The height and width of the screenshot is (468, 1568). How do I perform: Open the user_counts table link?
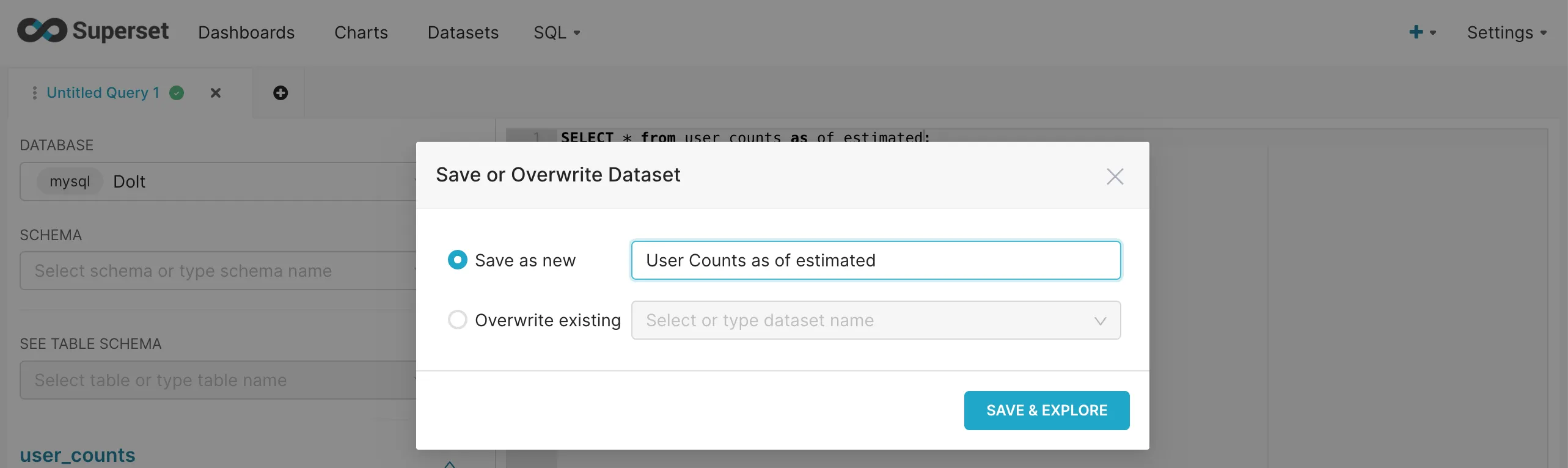76,455
